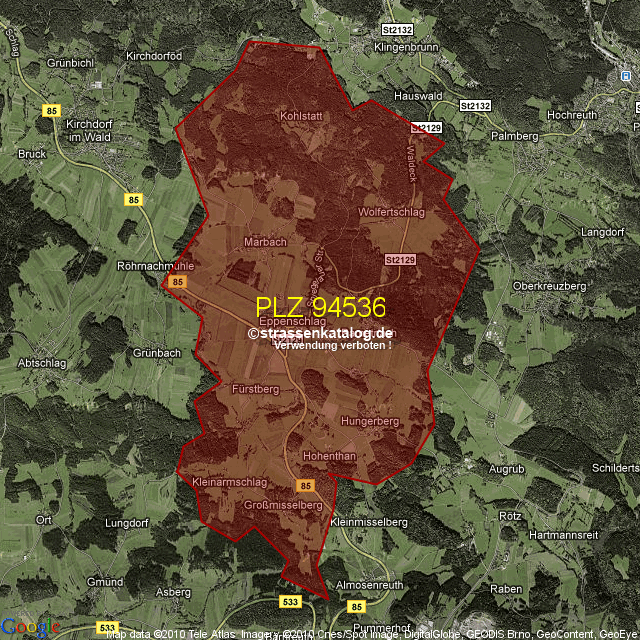
Task: Click the St2132 shield right of Hauswald
Action: click(x=476, y=105)
